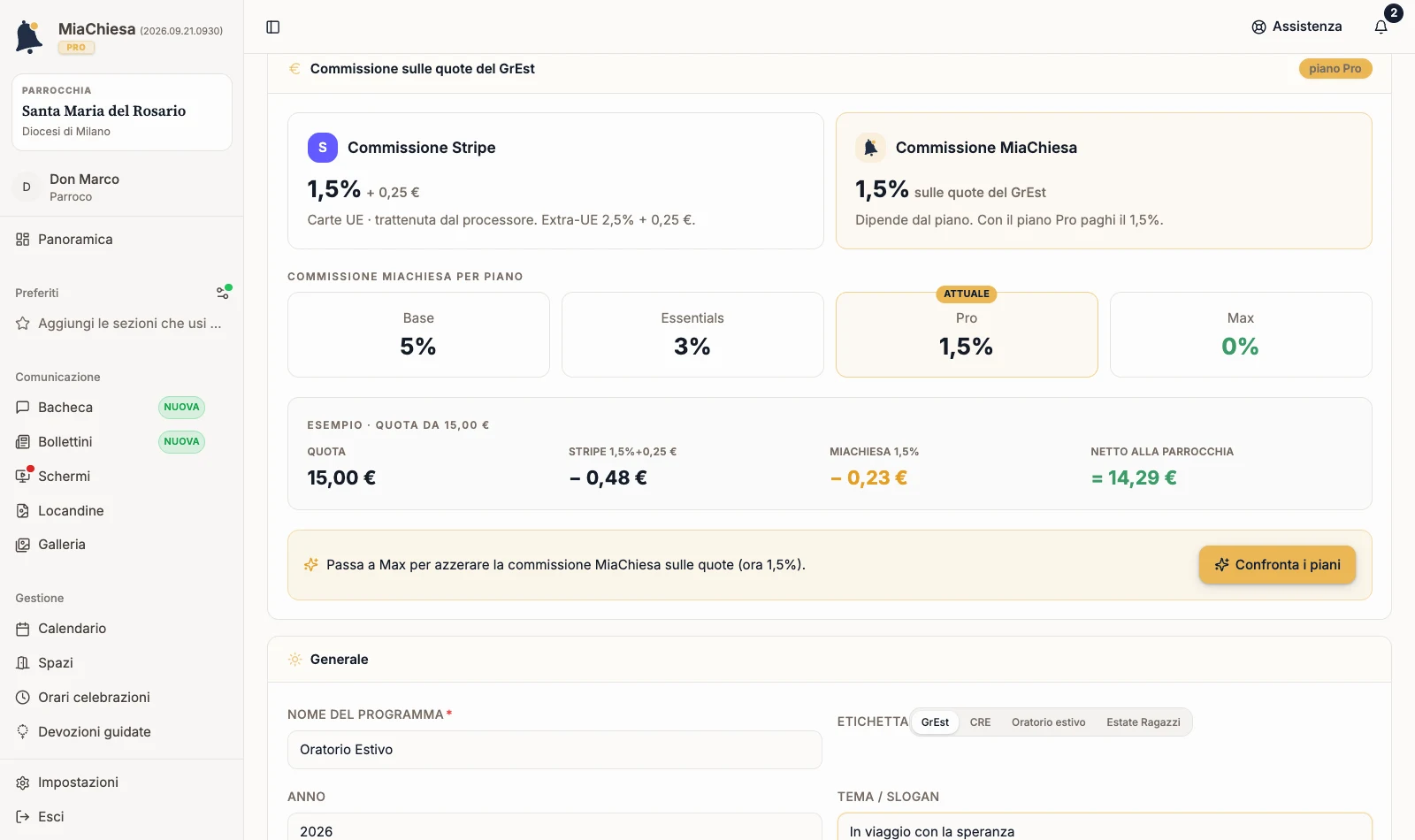
Task: Click the Devozioni guidate lightbulb icon
Action: click(23, 732)
